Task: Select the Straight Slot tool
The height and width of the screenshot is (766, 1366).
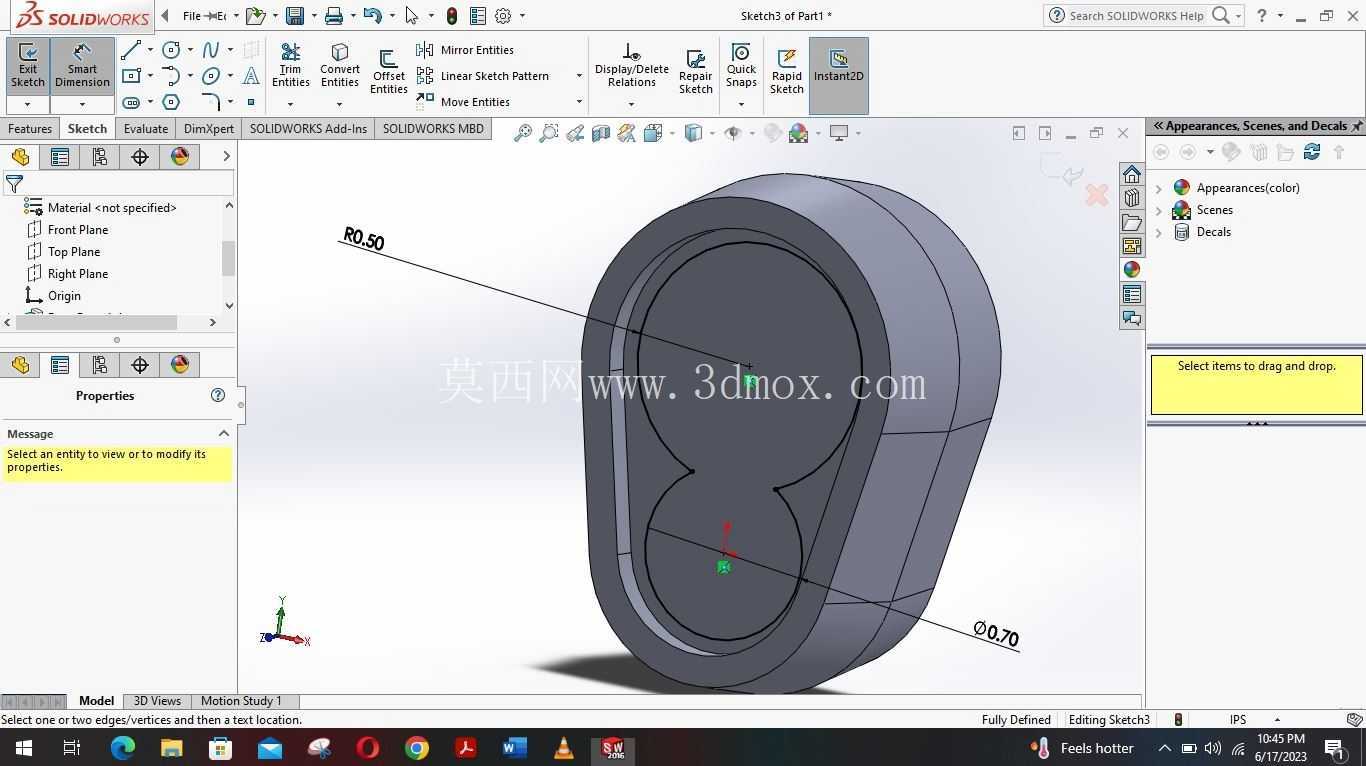Action: pyautogui.click(x=131, y=102)
